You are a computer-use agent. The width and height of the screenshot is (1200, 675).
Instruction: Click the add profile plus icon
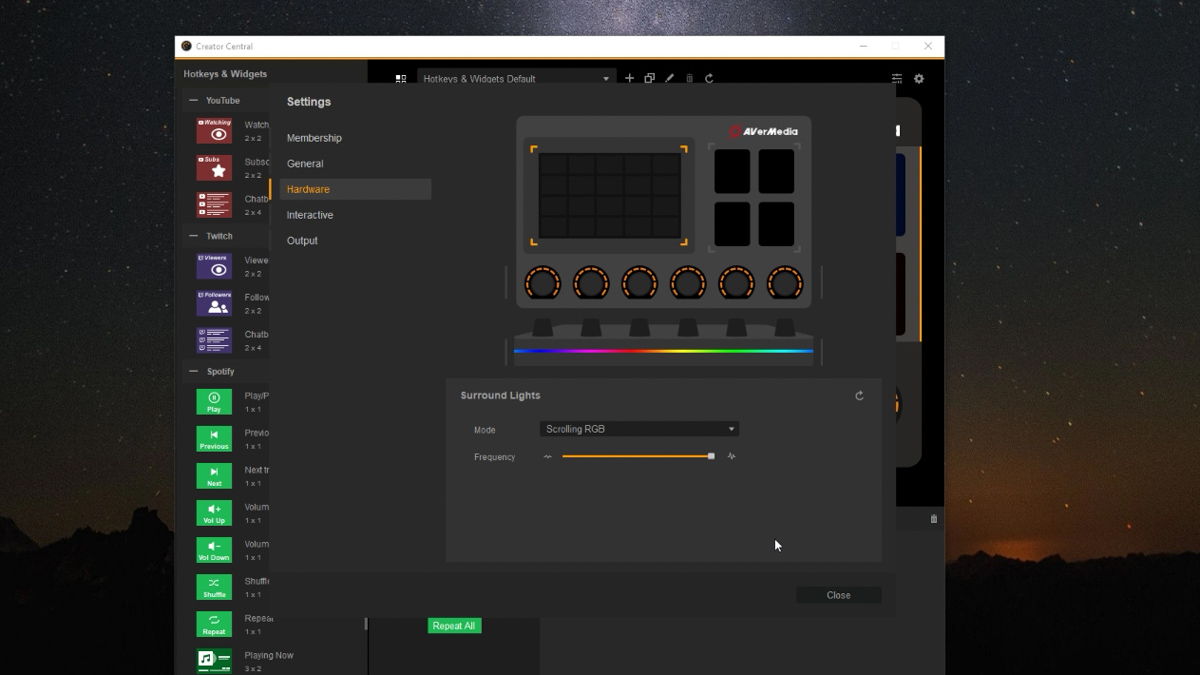tap(629, 78)
